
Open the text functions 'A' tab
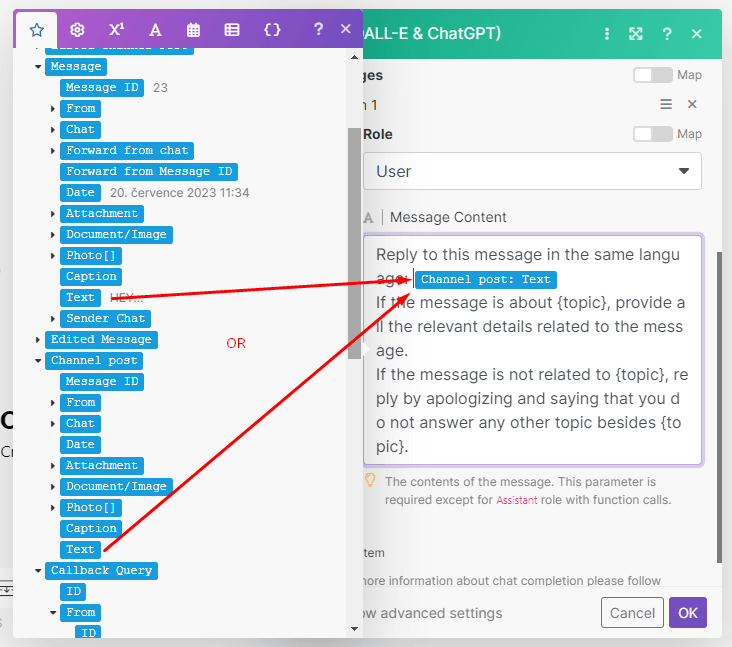(x=155, y=30)
